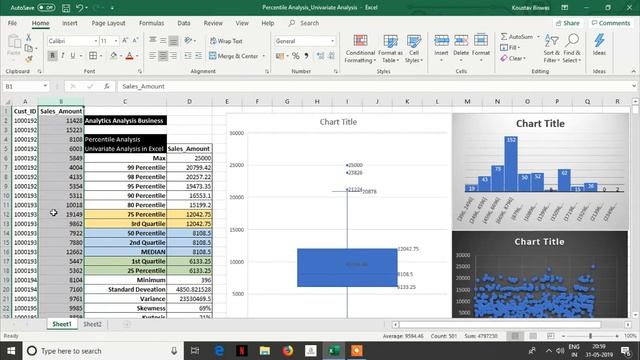
Task: Click Merge & Center button
Action: 233,56
